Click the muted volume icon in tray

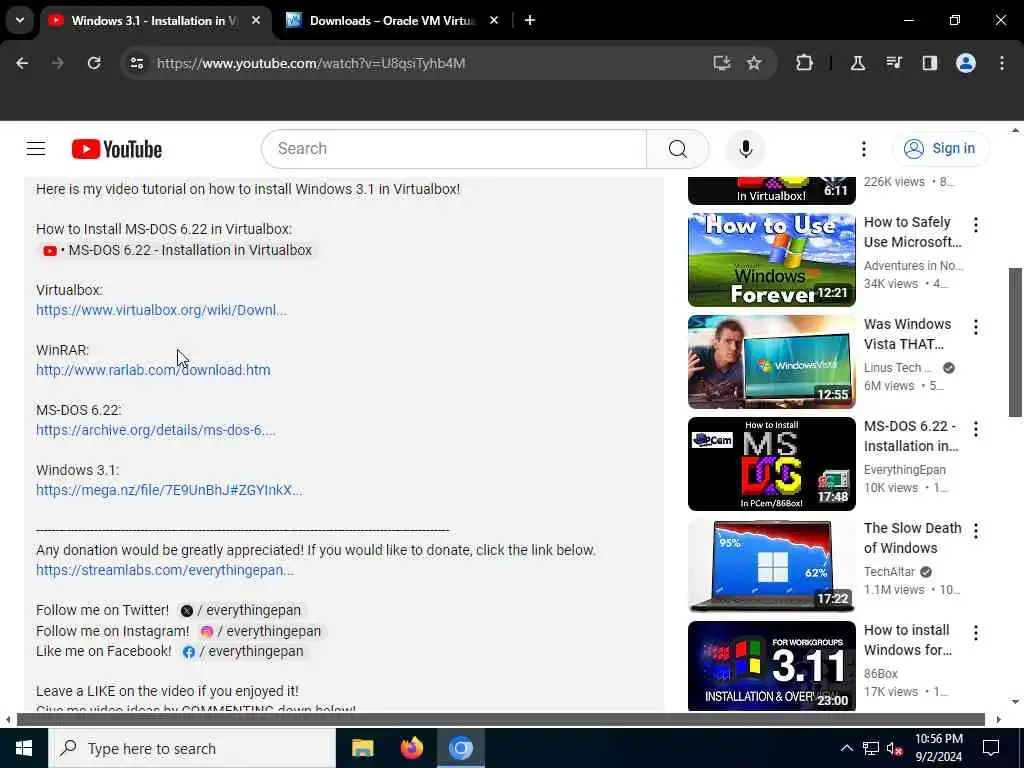click(x=895, y=749)
